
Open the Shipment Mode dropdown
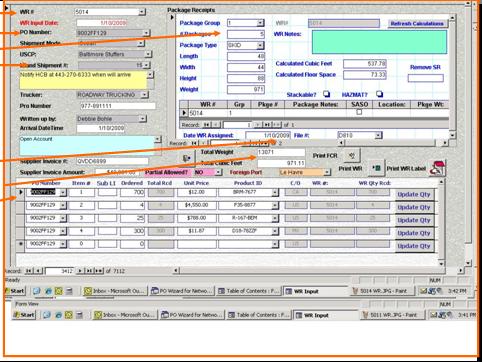tap(141, 43)
